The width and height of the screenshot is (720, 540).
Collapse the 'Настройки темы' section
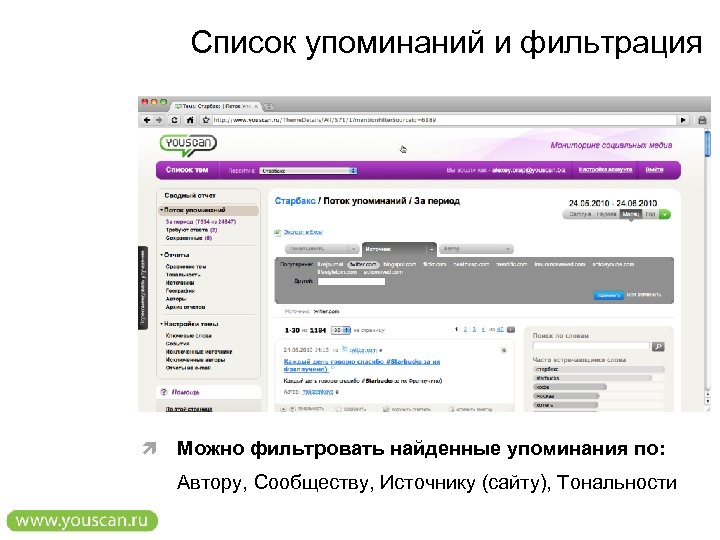(162, 324)
